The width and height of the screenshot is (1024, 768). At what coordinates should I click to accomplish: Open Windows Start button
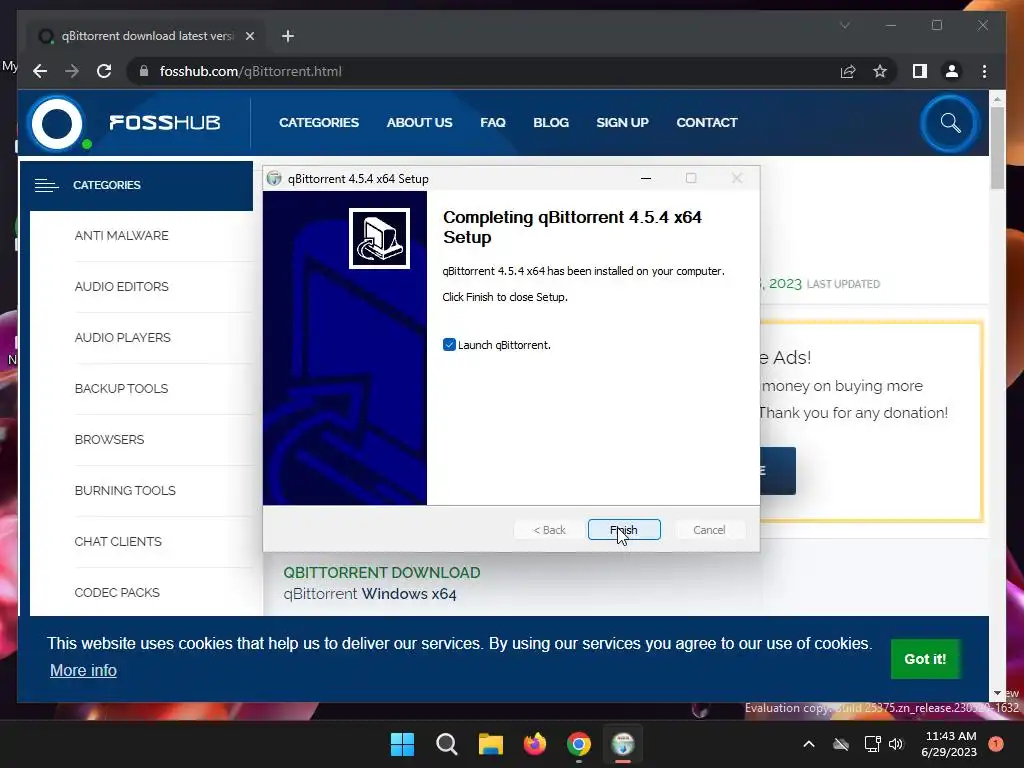point(402,744)
